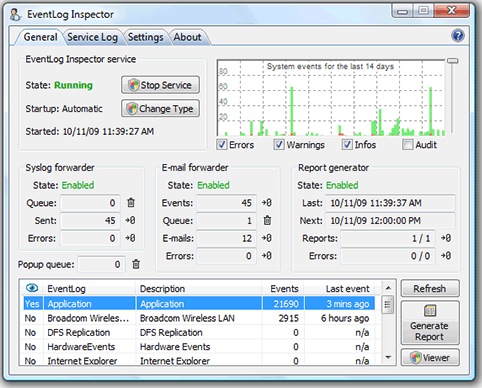
Task: Select the DFS Replication row
Action: click(x=199, y=332)
